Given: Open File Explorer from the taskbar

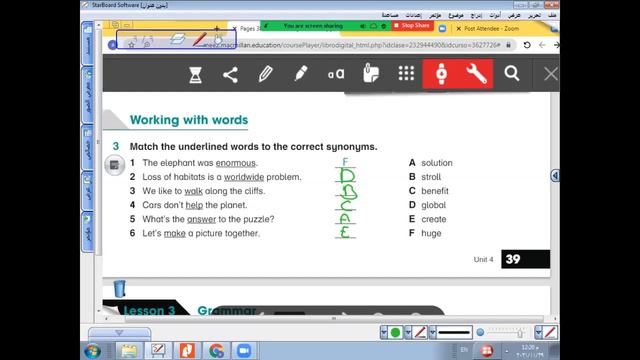Looking at the screenshot, I should pos(129,351).
